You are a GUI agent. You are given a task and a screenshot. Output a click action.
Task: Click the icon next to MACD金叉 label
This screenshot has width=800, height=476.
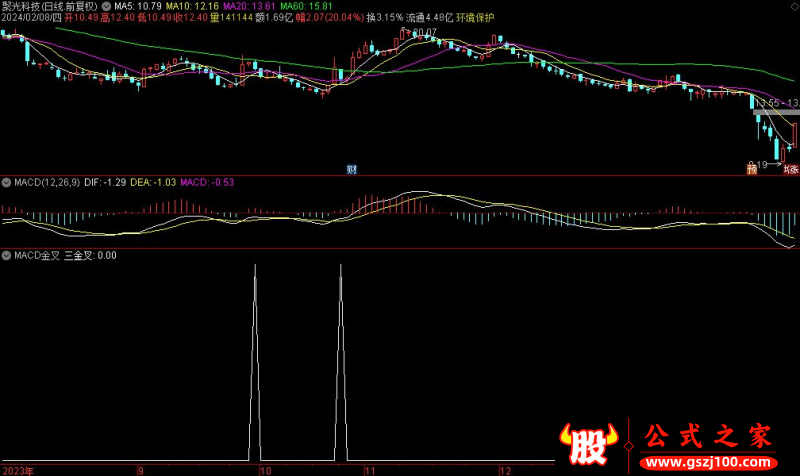7,256
